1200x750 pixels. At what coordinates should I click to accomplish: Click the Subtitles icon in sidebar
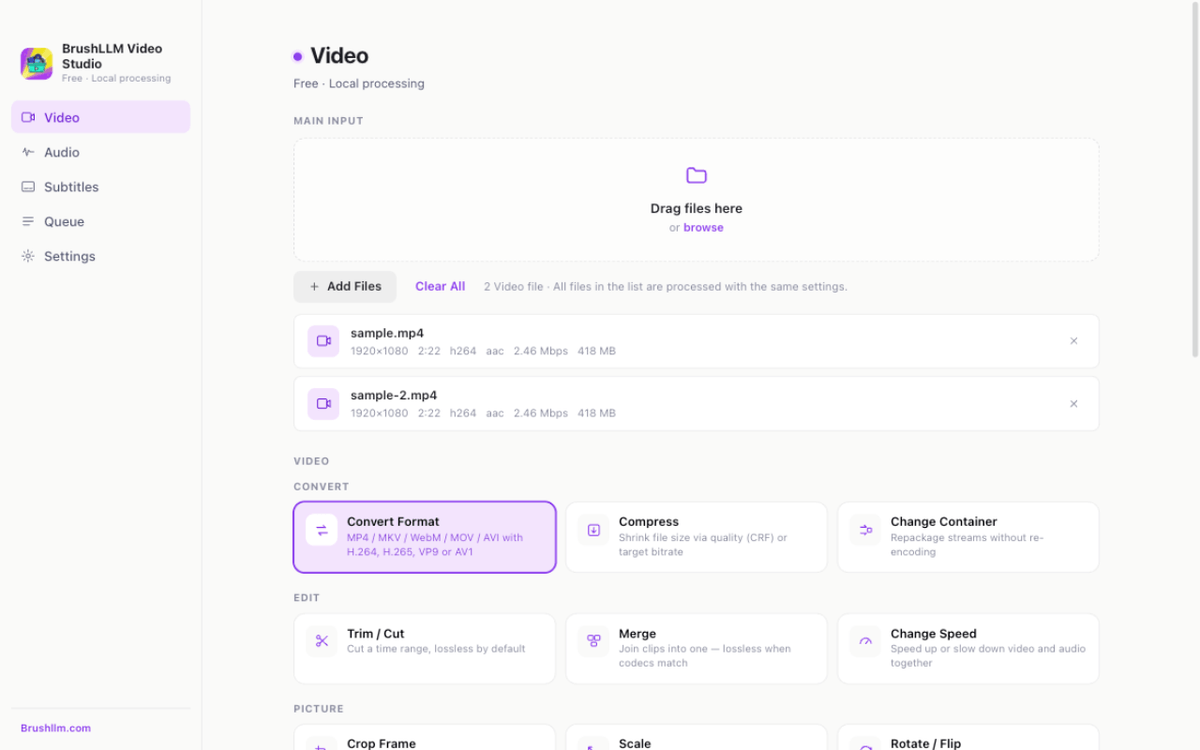pyautogui.click(x=28, y=187)
